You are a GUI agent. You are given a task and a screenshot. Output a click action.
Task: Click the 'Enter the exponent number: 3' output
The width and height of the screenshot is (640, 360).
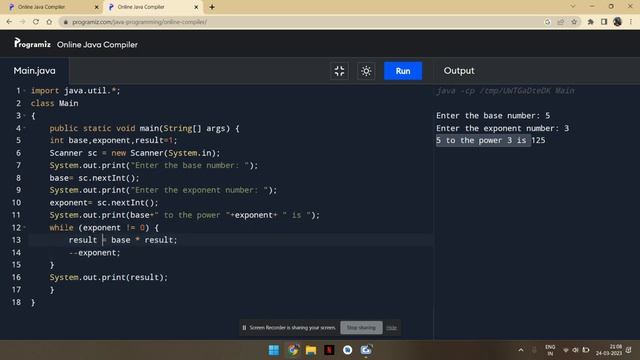coord(502,128)
